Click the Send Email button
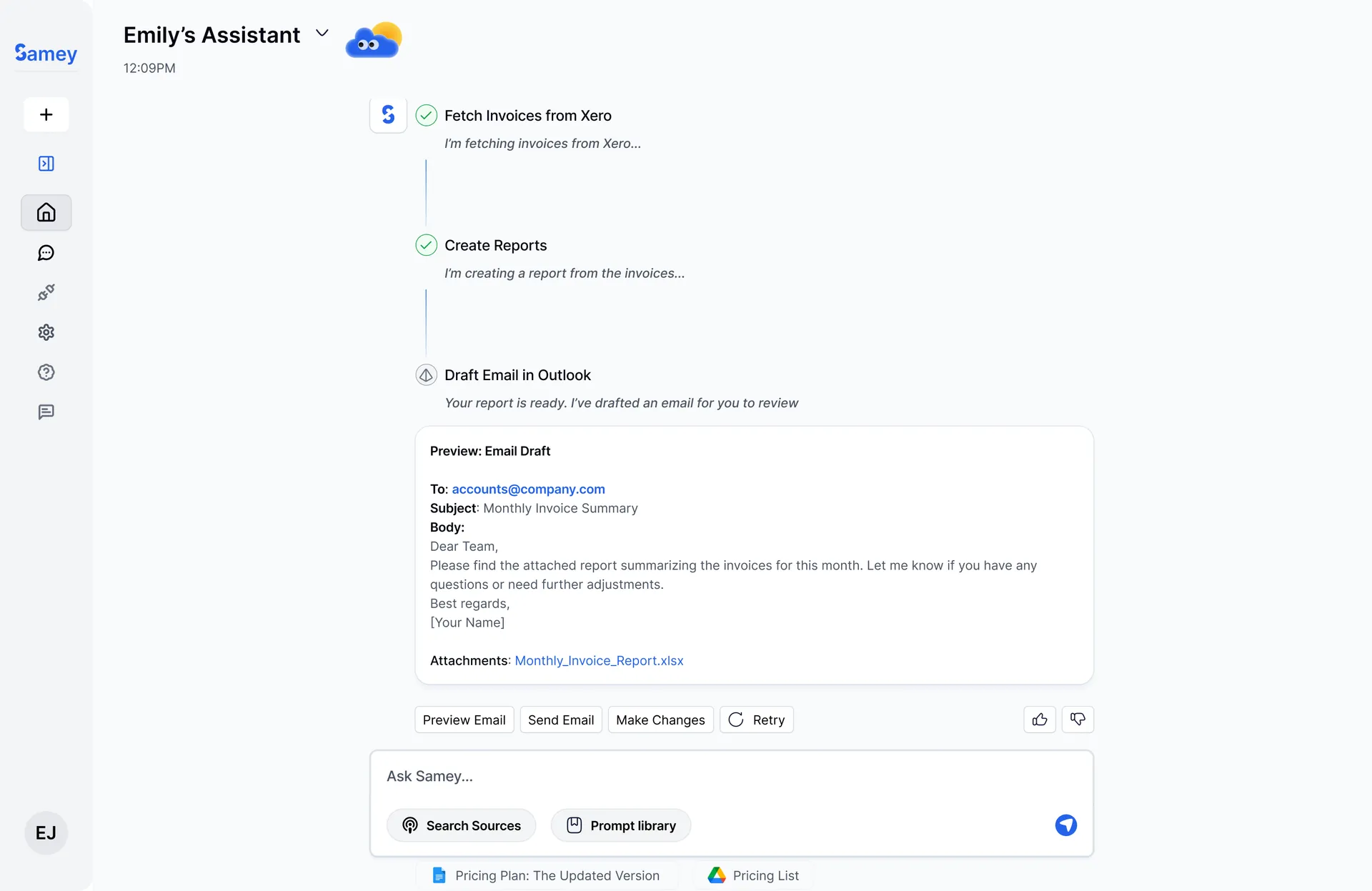1372x891 pixels. coord(561,720)
